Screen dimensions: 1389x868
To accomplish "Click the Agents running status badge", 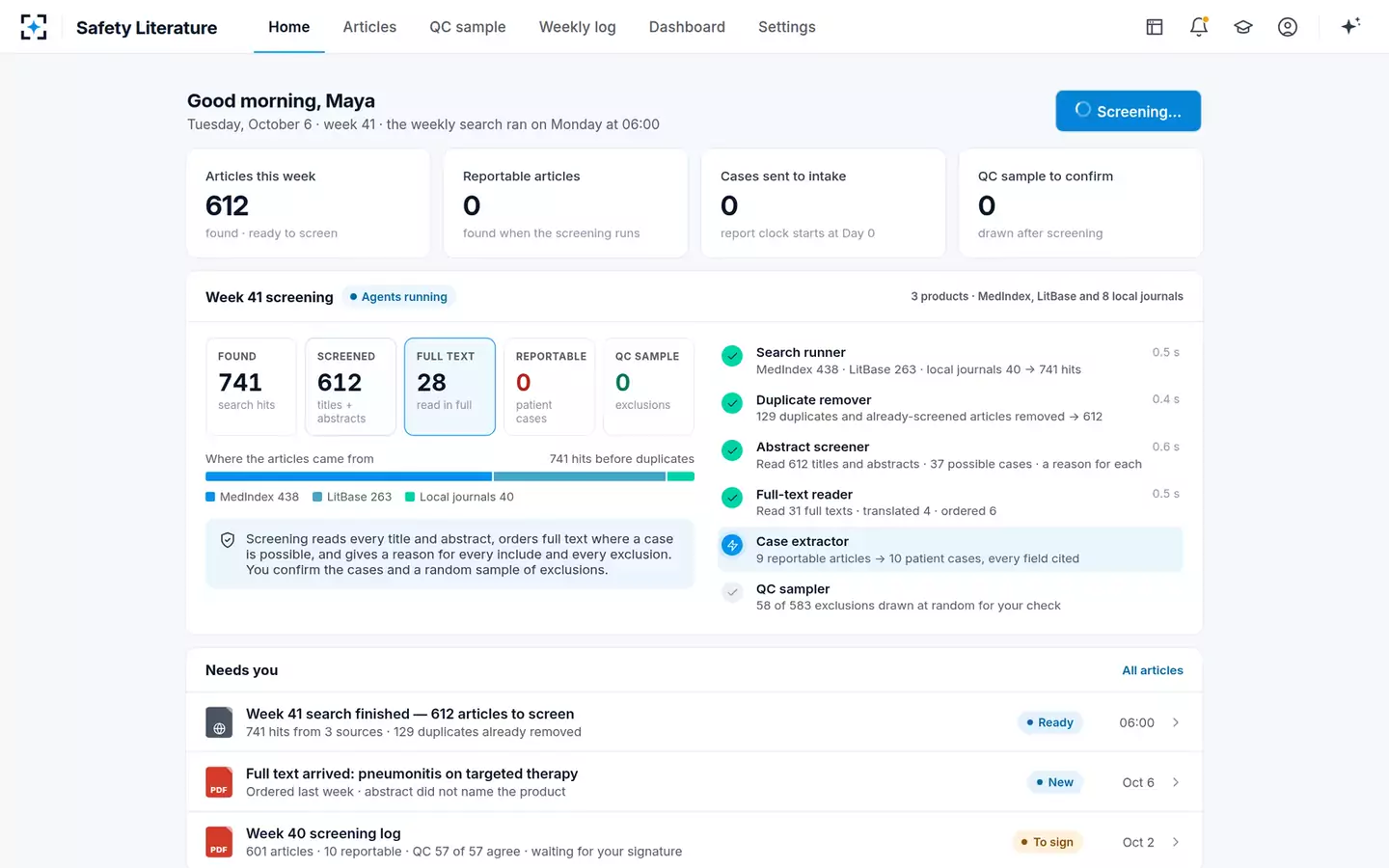I will [398, 297].
